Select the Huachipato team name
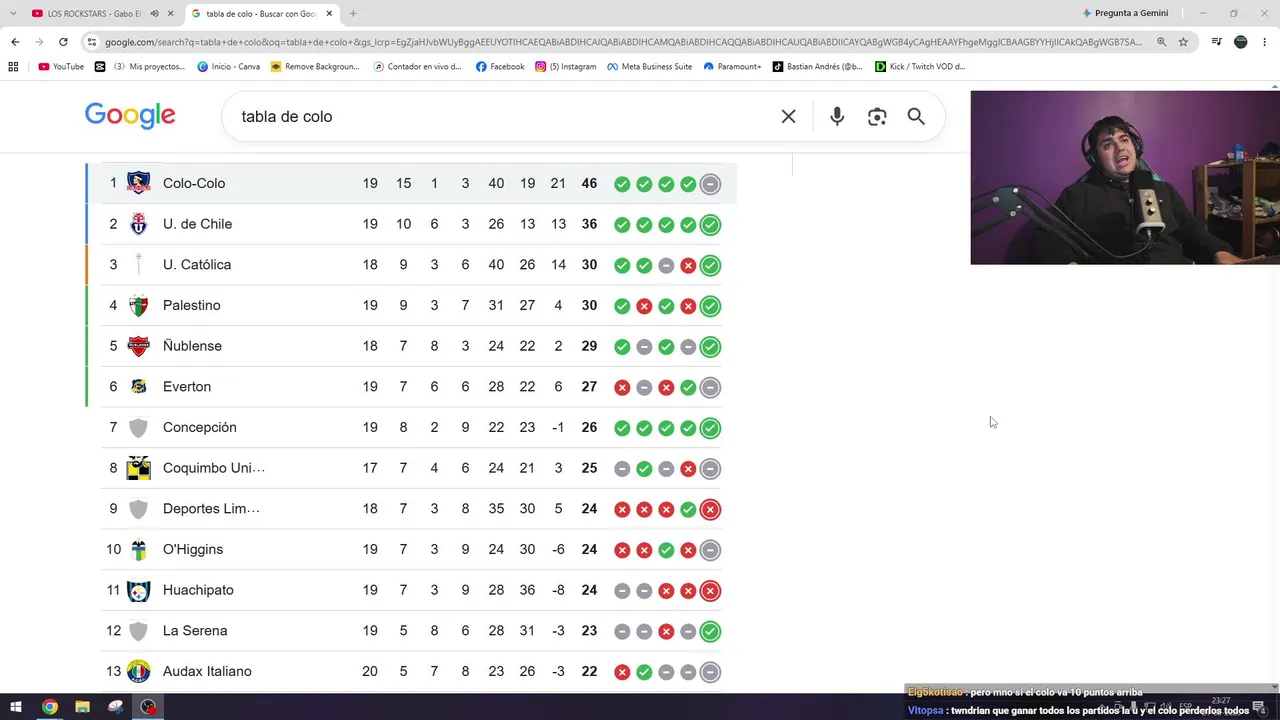The height and width of the screenshot is (720, 1280). coord(198,590)
